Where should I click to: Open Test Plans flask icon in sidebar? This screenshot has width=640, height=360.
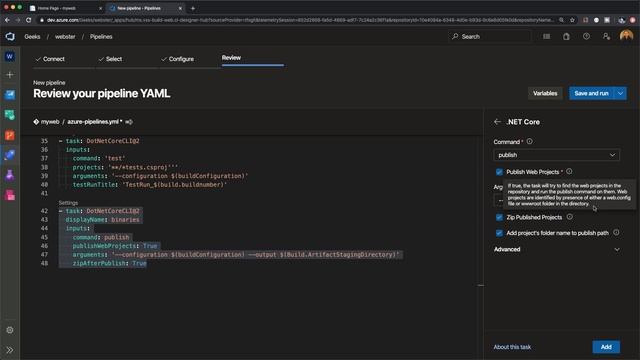[x=10, y=175]
